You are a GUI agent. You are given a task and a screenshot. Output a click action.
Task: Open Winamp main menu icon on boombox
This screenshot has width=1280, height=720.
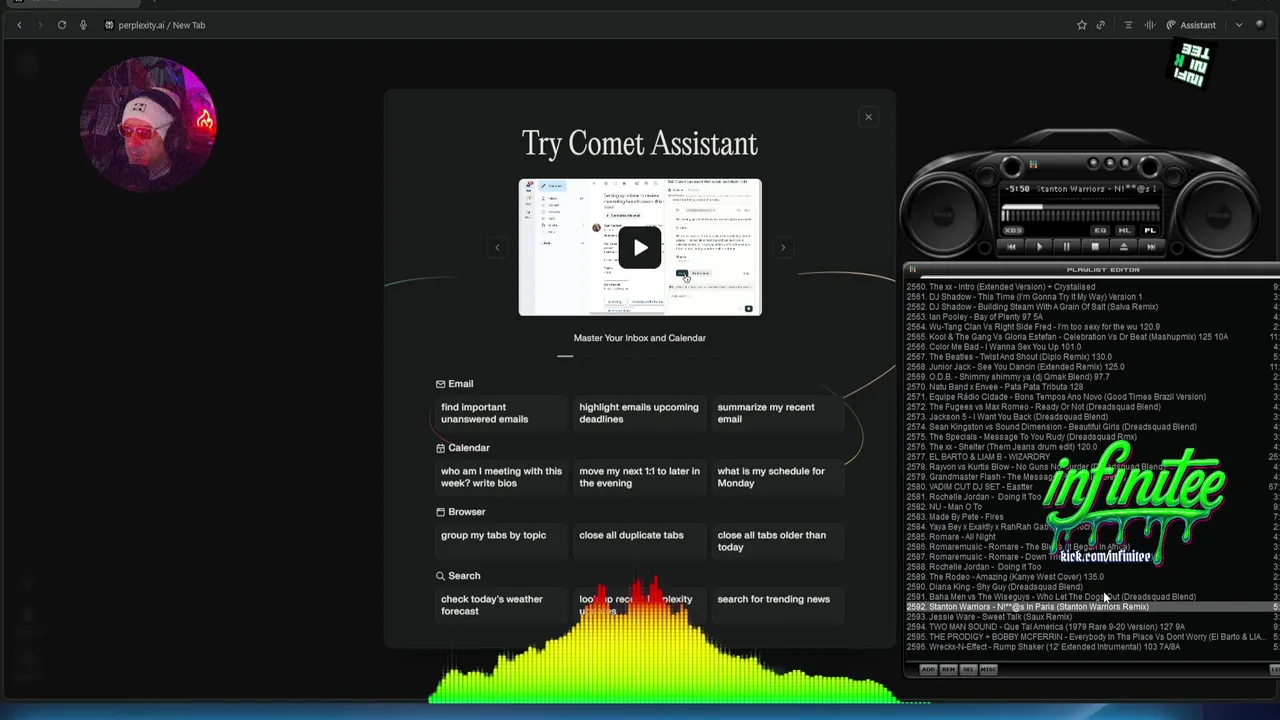coord(1033,164)
